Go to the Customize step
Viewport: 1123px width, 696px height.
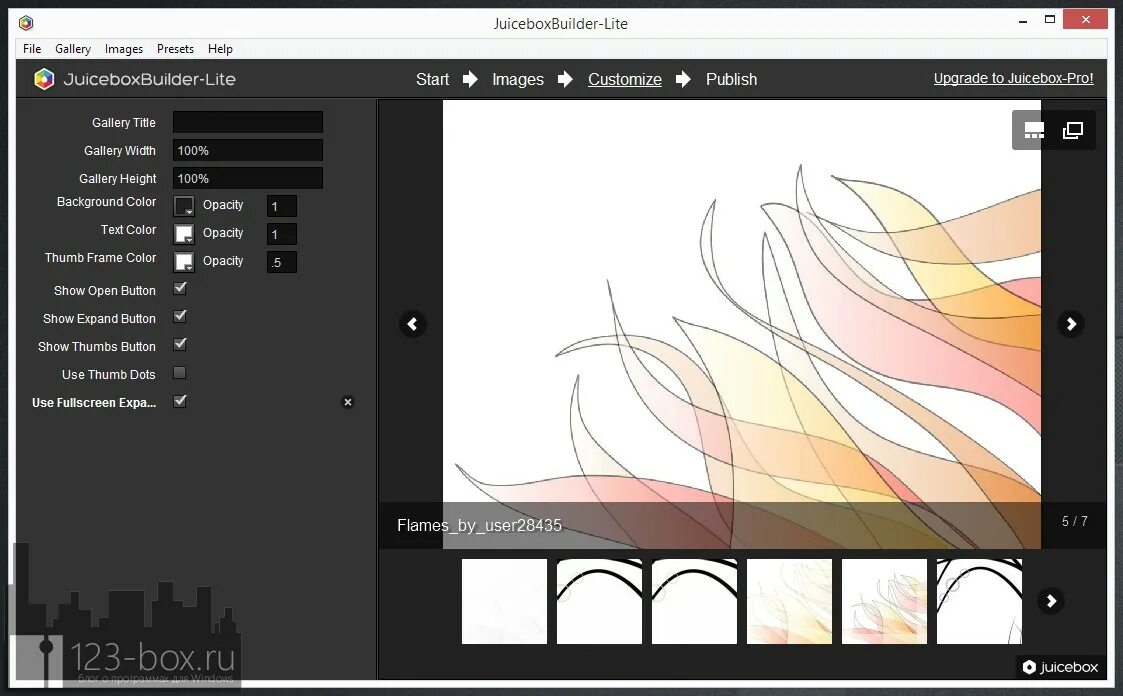coord(625,79)
